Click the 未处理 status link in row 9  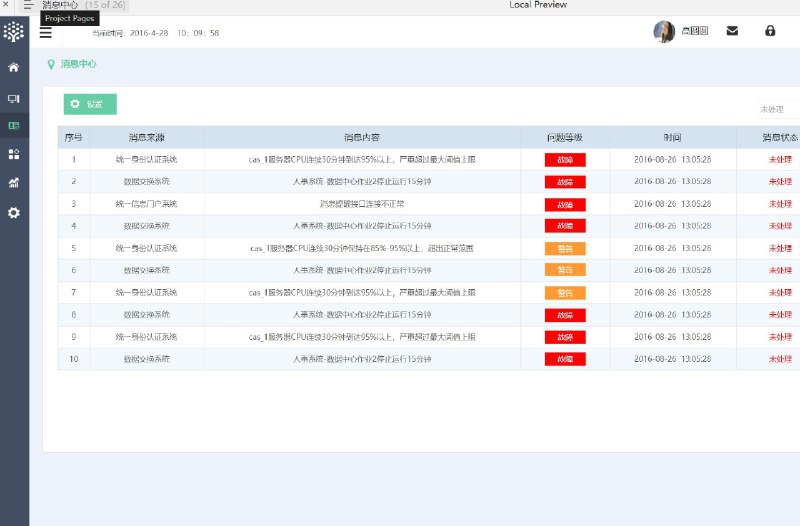coord(781,337)
